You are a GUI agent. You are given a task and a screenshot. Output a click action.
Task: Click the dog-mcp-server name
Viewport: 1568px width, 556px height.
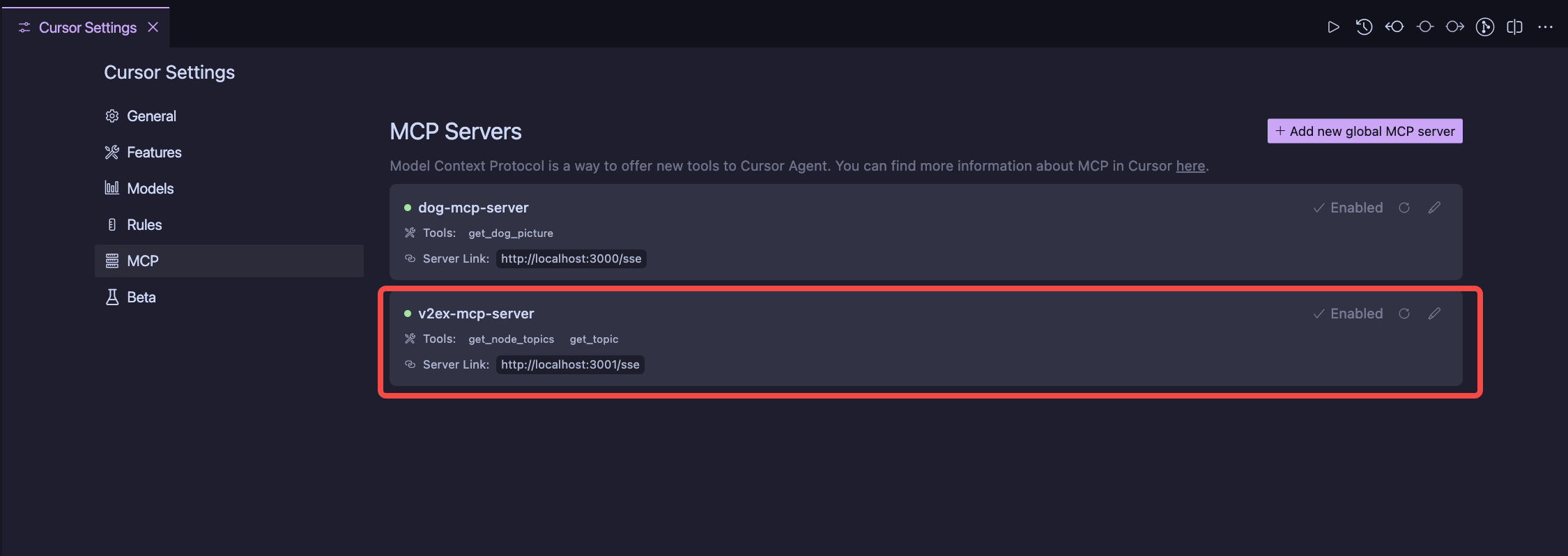pos(473,208)
